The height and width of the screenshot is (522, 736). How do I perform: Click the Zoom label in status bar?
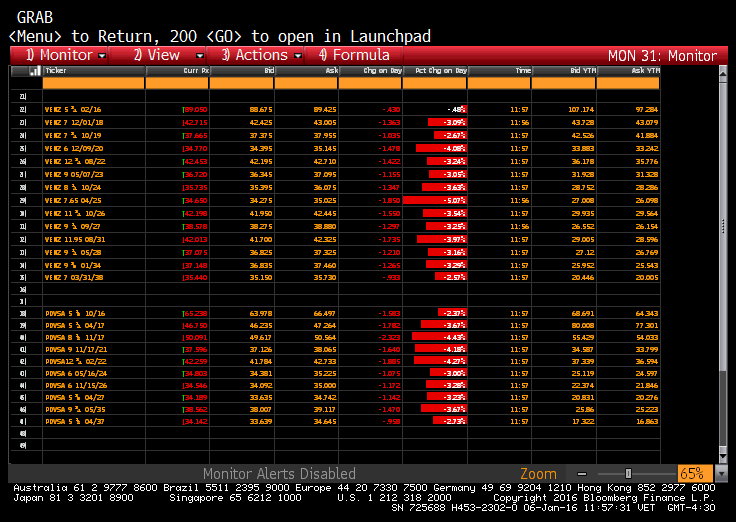tap(538, 474)
